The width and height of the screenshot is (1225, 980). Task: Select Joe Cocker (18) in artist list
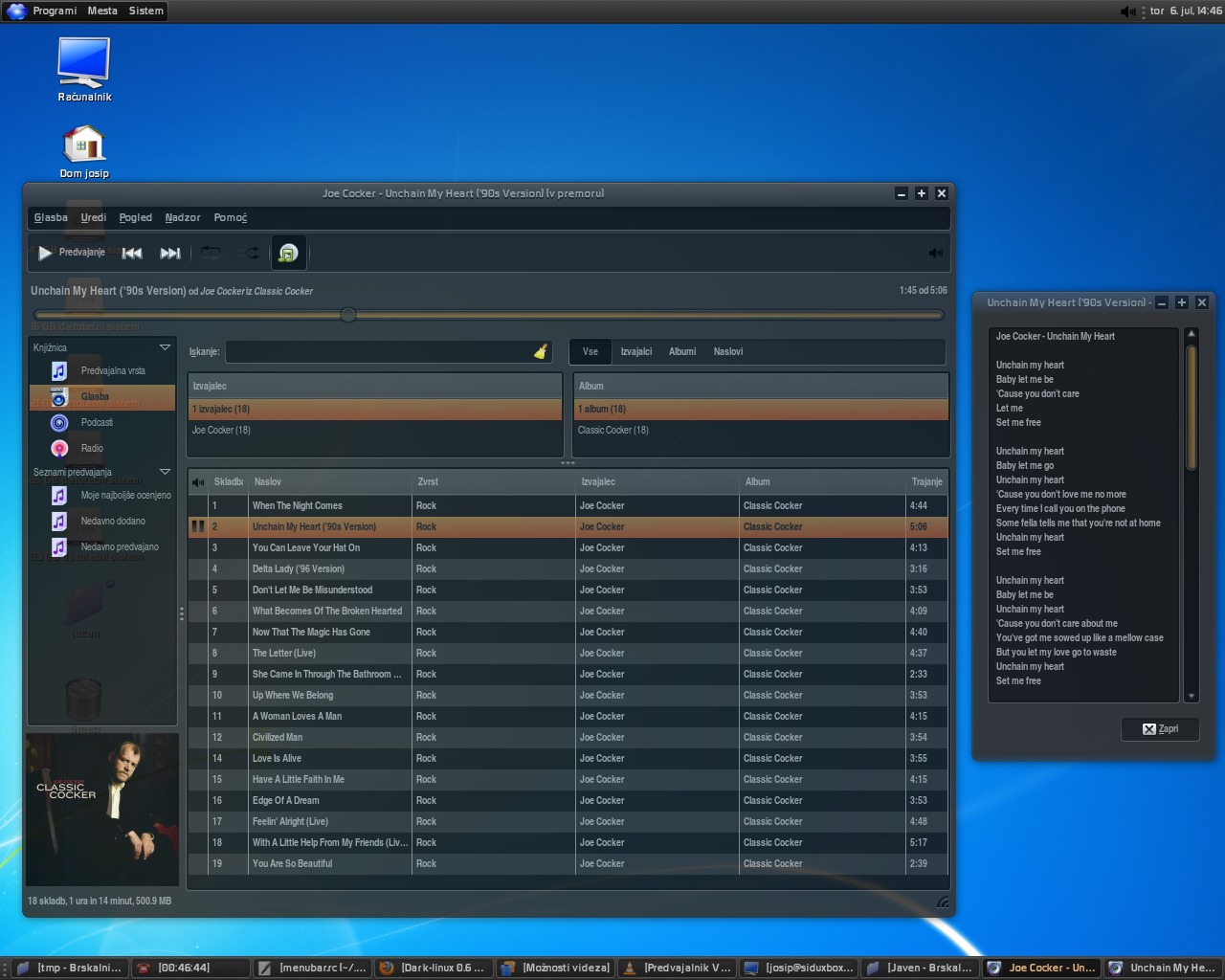coord(374,430)
